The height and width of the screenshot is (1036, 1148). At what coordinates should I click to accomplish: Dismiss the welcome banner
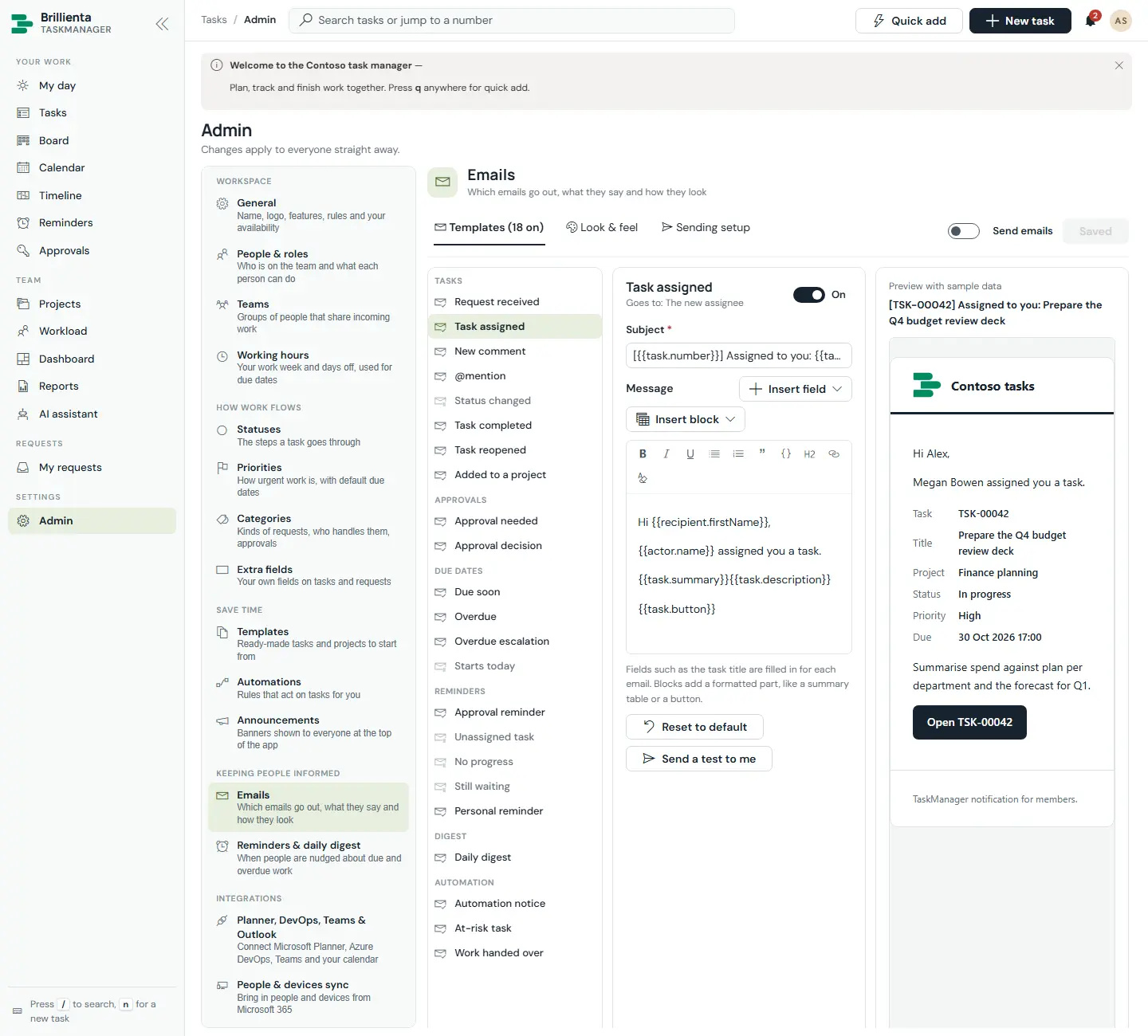click(x=1119, y=65)
